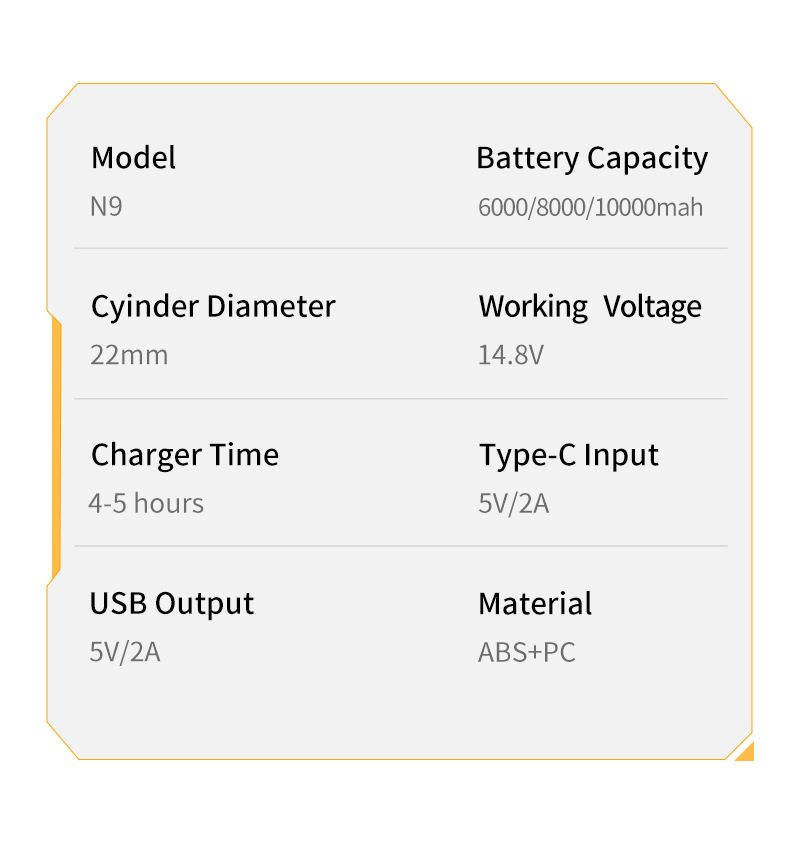Select the ABS+PC material value
The height and width of the screenshot is (856, 800).
click(x=526, y=652)
